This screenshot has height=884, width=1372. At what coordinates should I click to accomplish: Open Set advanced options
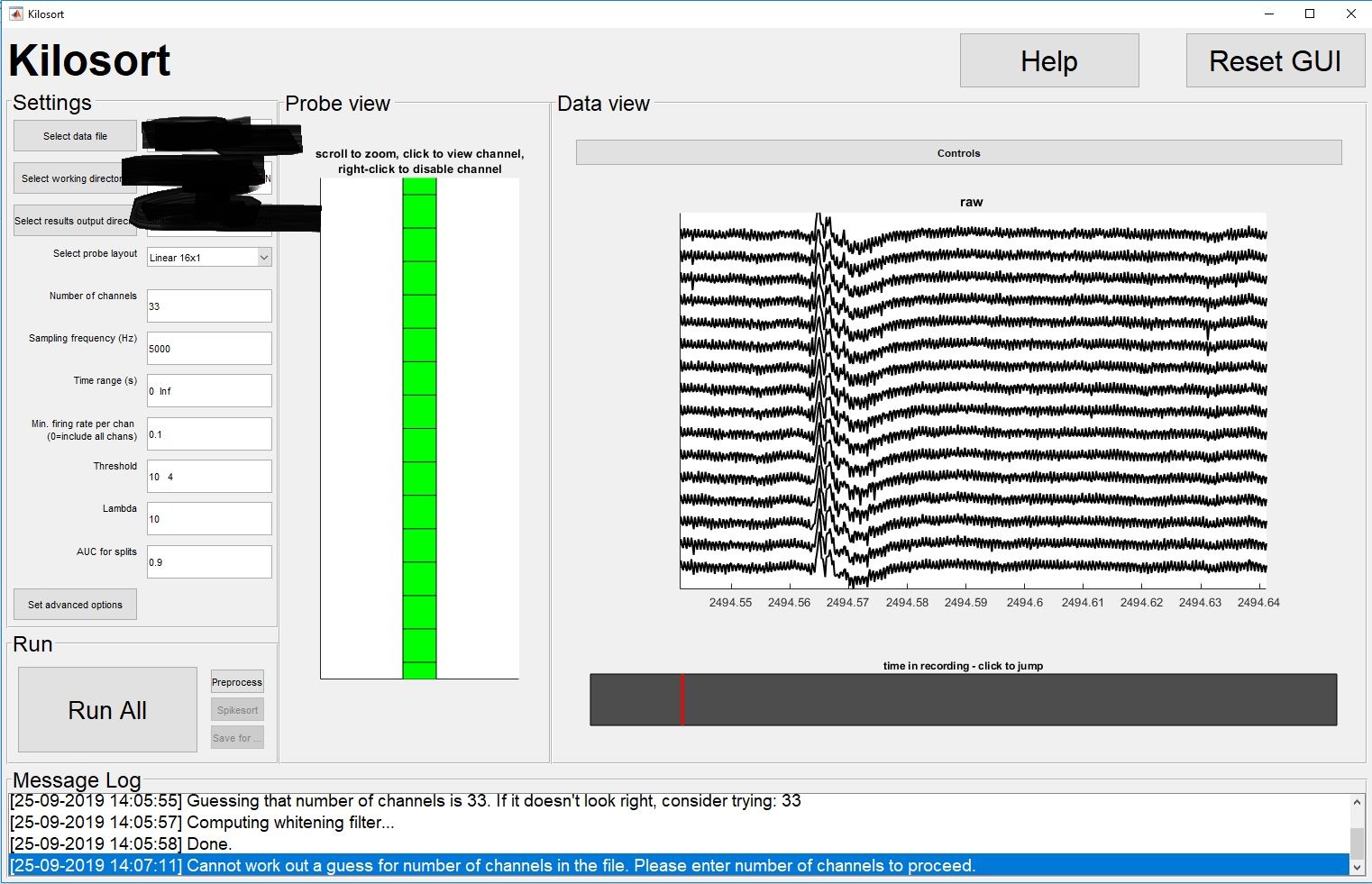click(75, 604)
